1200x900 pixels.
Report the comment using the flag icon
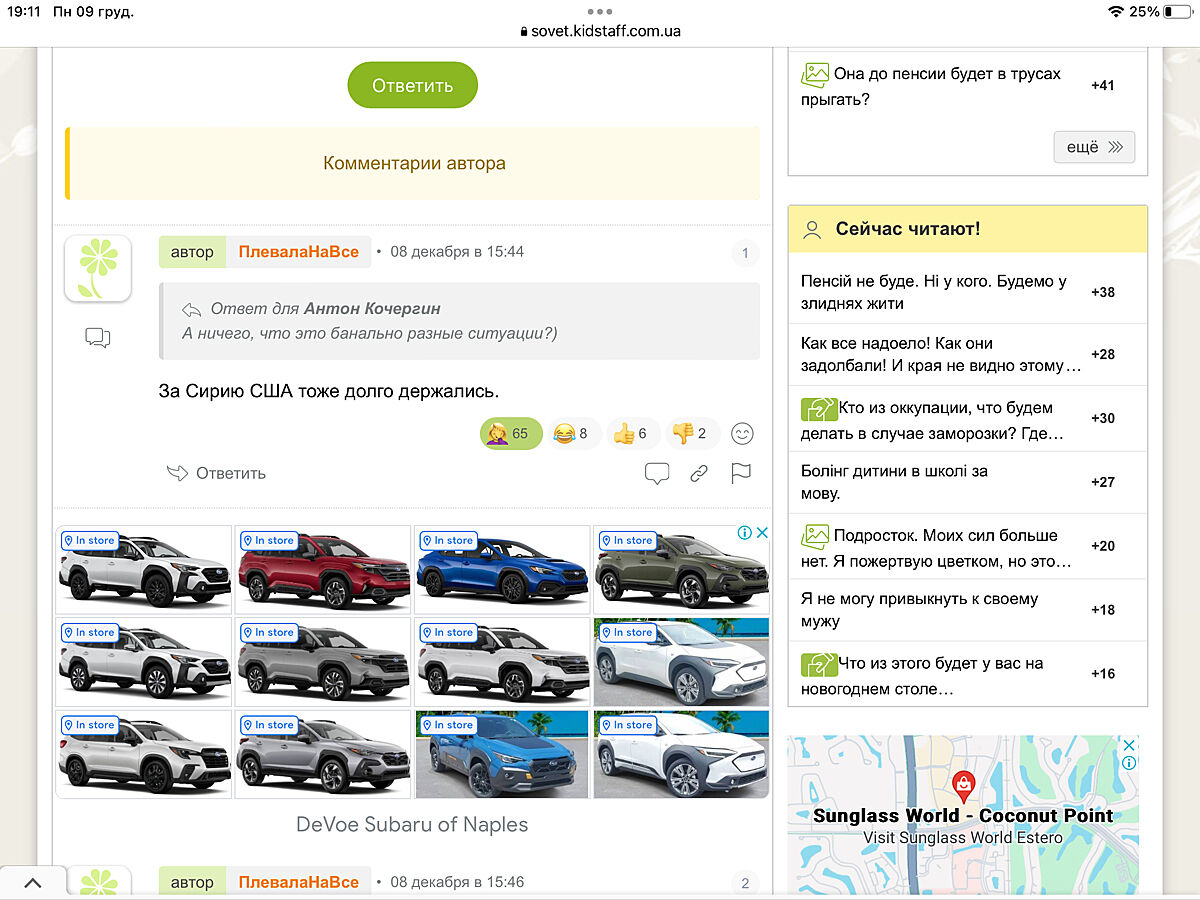click(741, 474)
